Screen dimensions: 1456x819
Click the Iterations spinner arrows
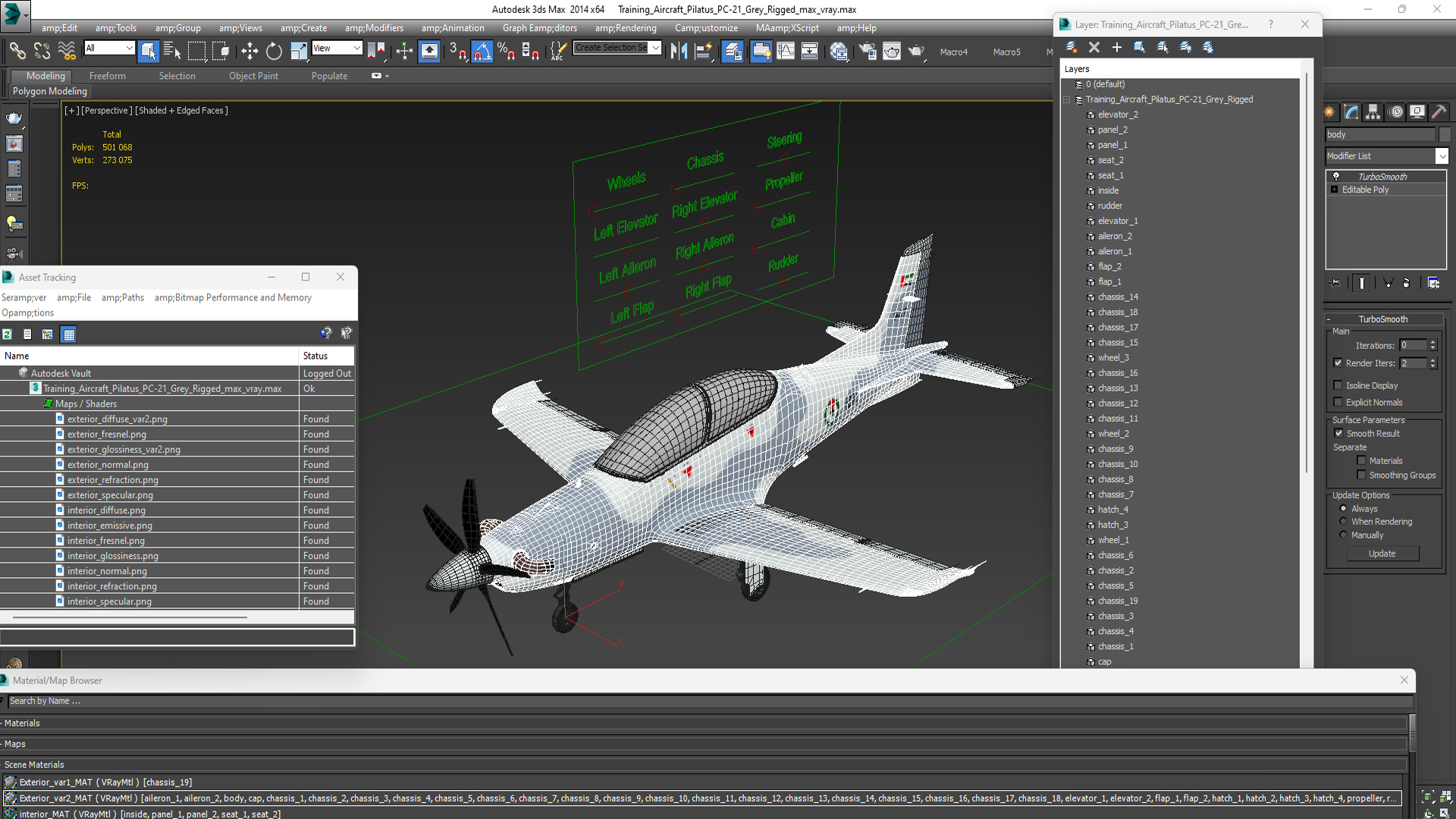[1432, 345]
